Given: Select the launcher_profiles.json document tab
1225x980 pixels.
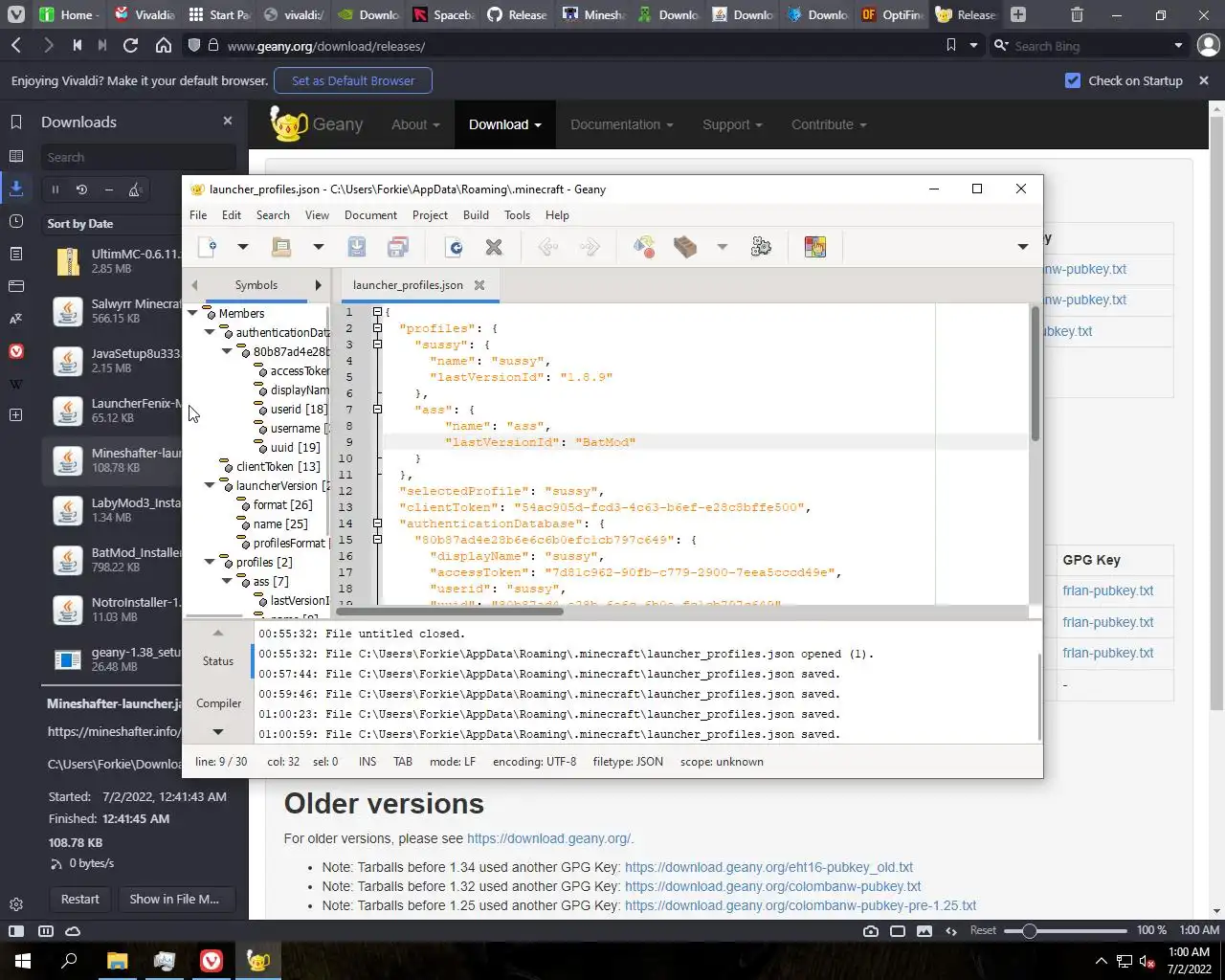Looking at the screenshot, I should 408,285.
